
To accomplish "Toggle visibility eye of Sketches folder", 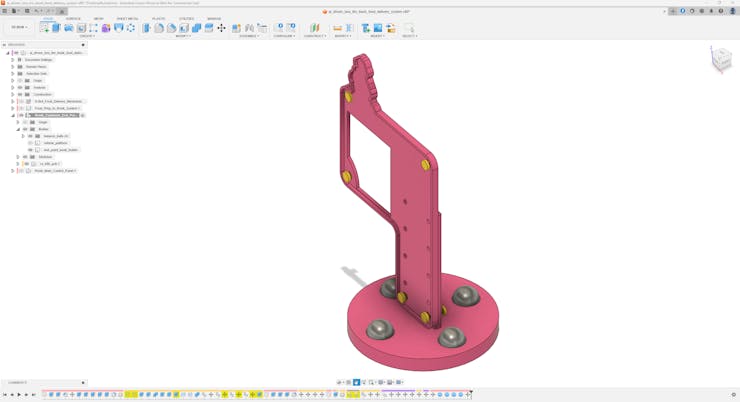I will [x=25, y=157].
